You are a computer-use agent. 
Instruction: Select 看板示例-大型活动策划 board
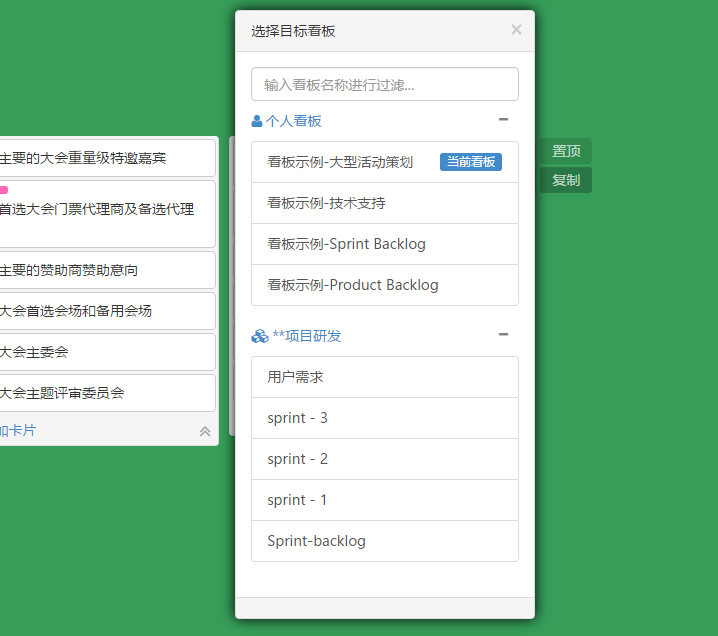340,162
